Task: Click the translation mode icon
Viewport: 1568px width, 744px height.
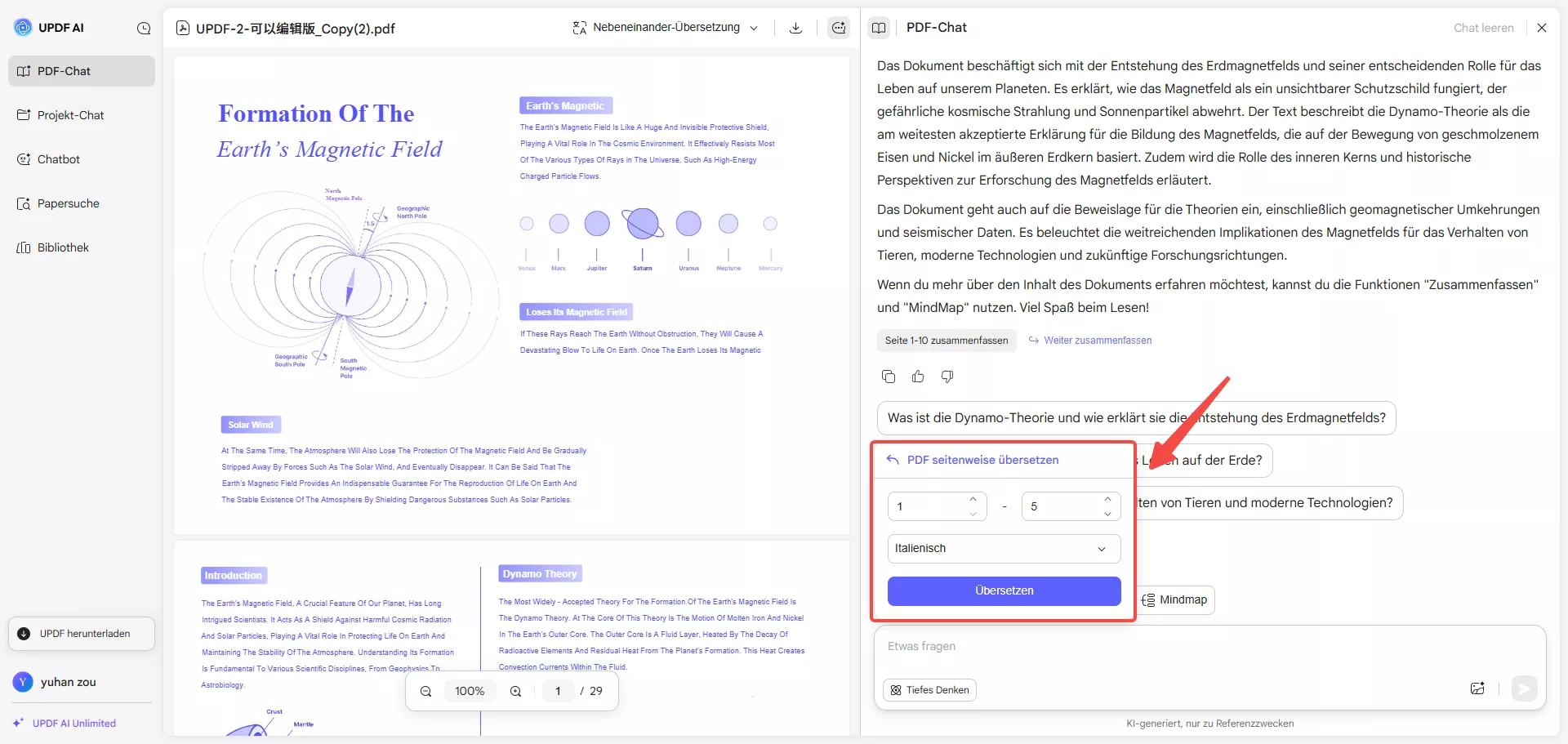Action: click(x=580, y=28)
